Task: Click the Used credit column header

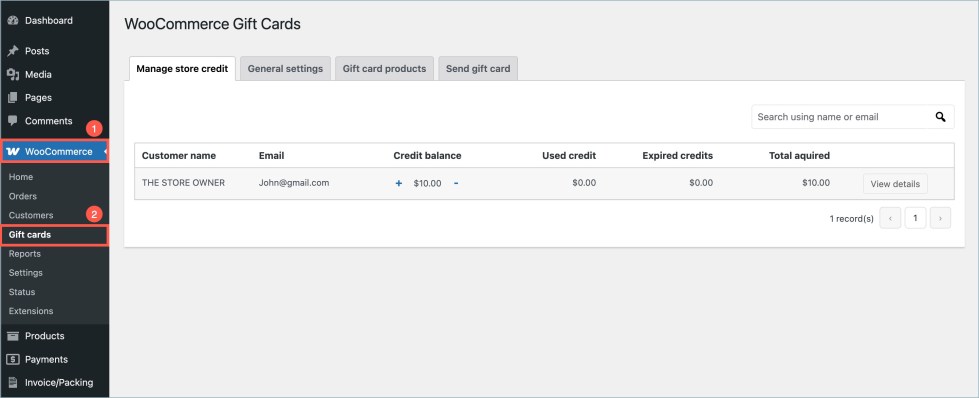Action: (x=569, y=156)
